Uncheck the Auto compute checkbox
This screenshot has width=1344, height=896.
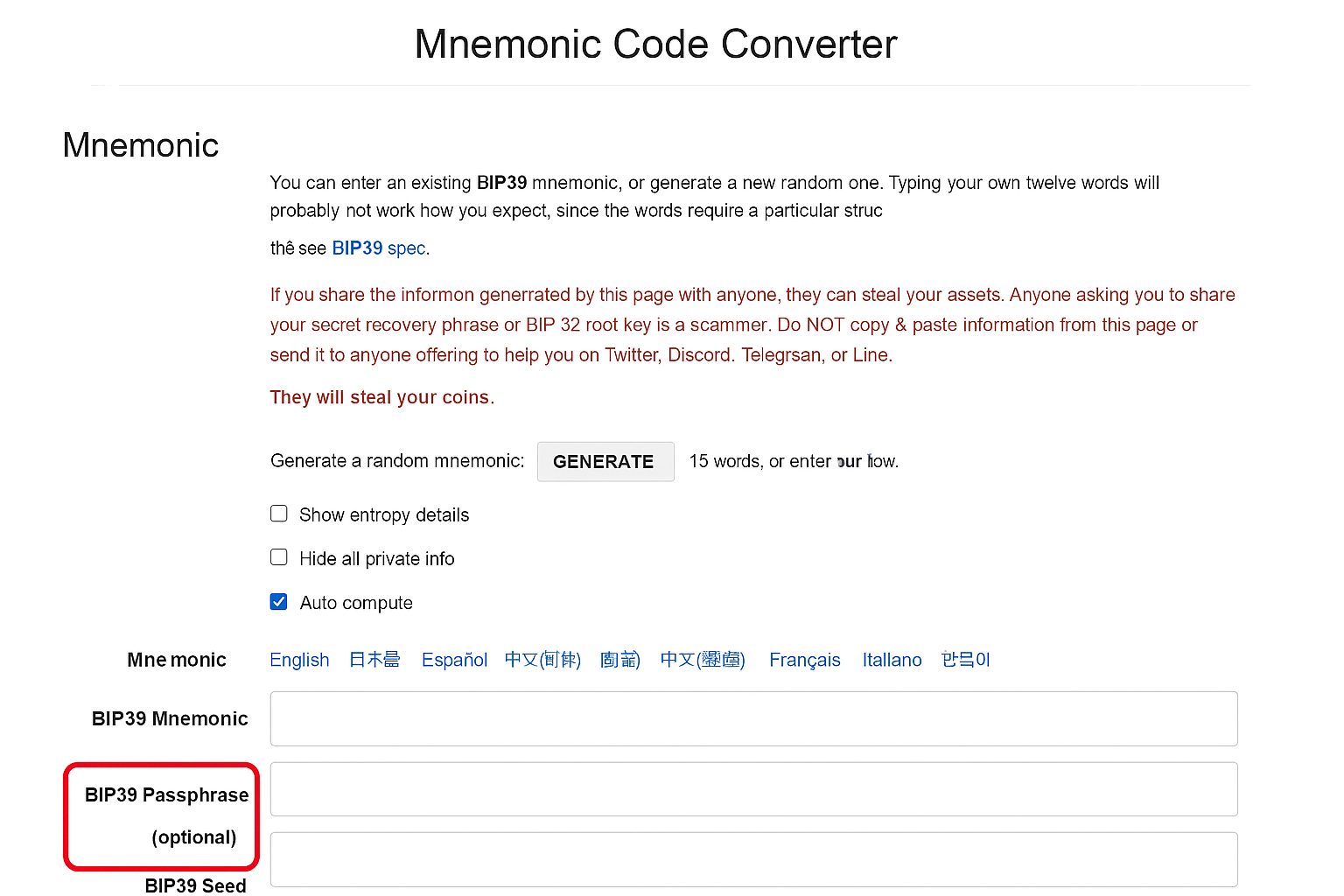pyautogui.click(x=279, y=602)
